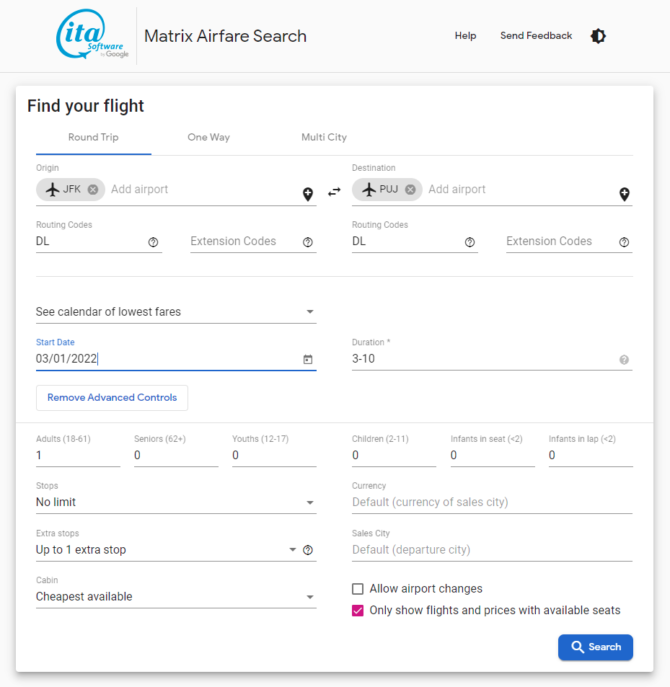The image size is (670, 687).
Task: Open the Cabin Cheapest available dropdown
Action: coord(176,597)
